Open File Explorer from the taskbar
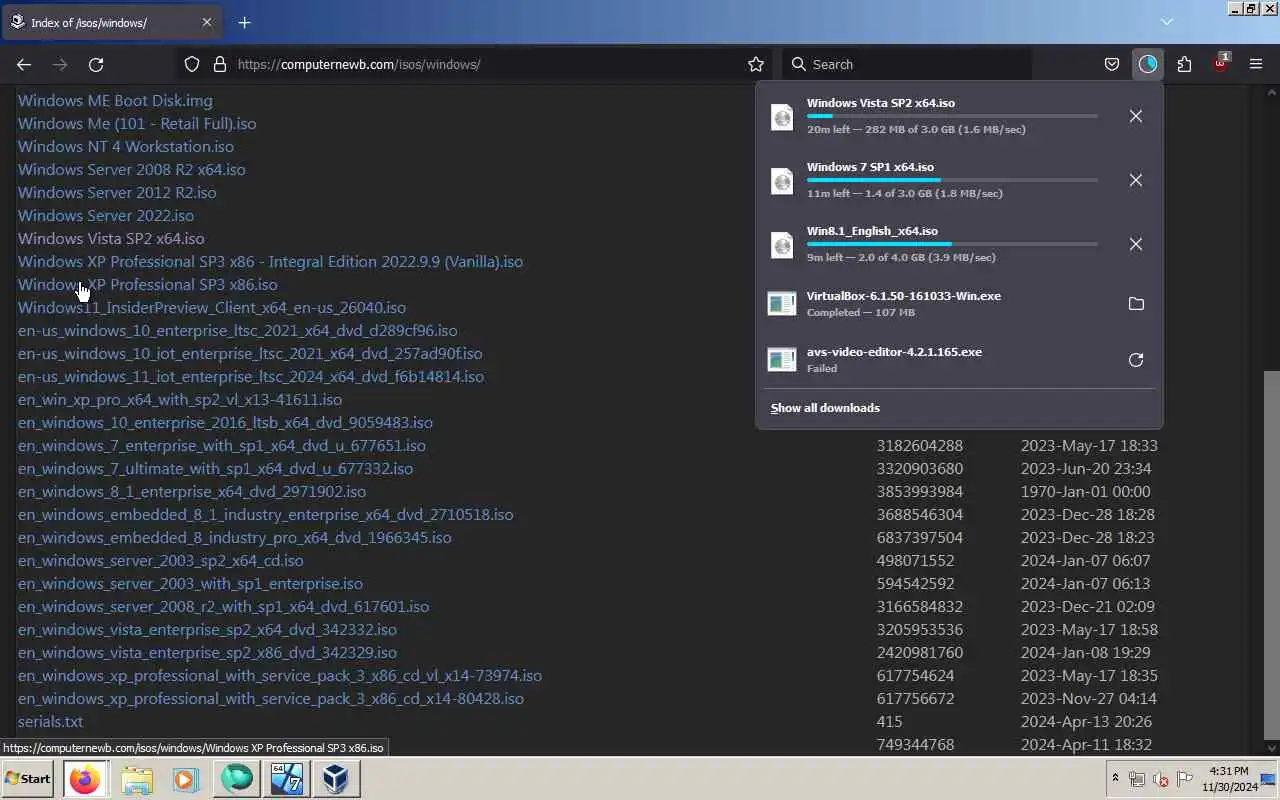Screen dimensions: 1280x800 [137, 778]
